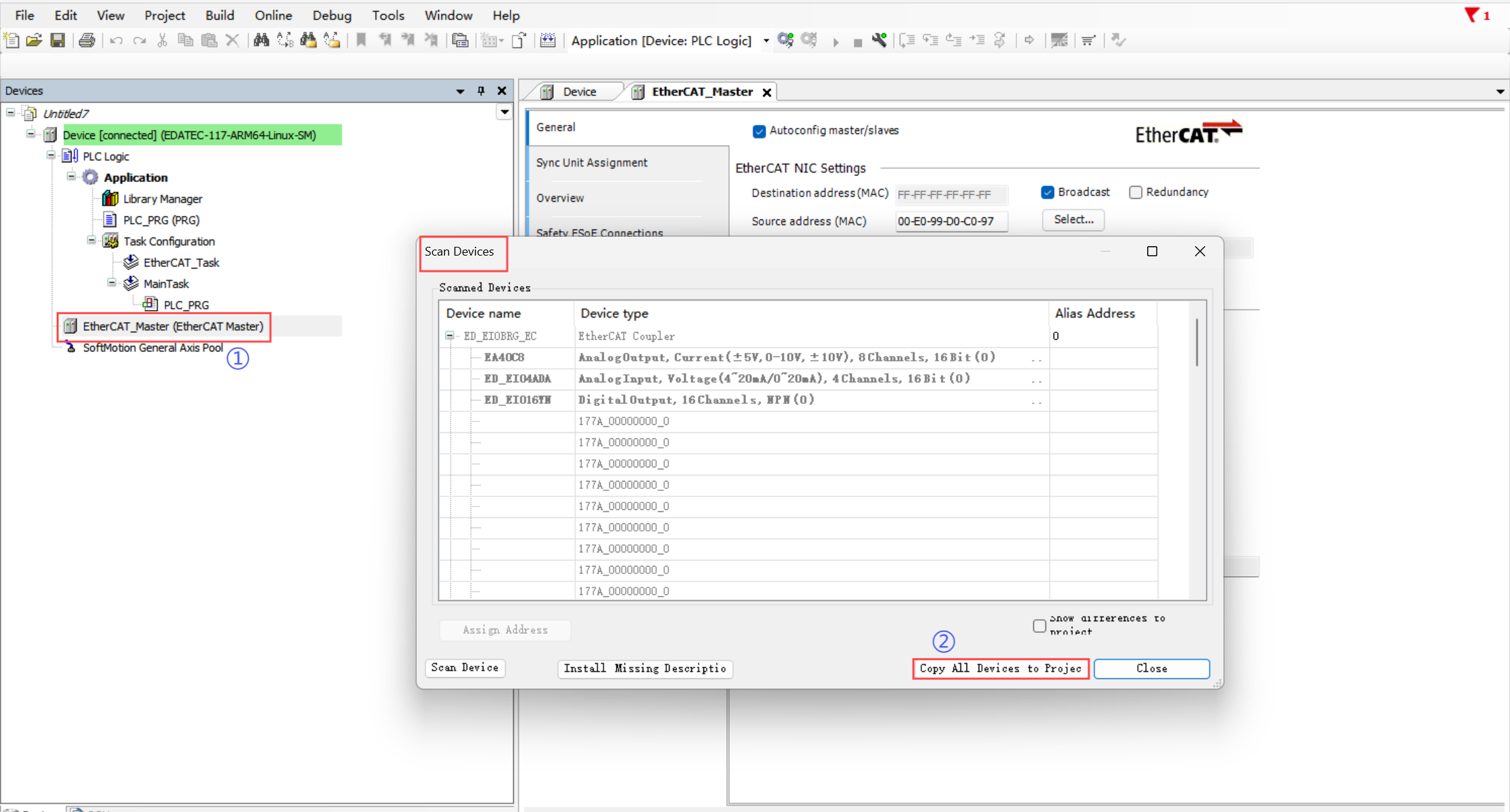Uncheck the Broadcast checkbox
1510x812 pixels.
tap(1047, 193)
